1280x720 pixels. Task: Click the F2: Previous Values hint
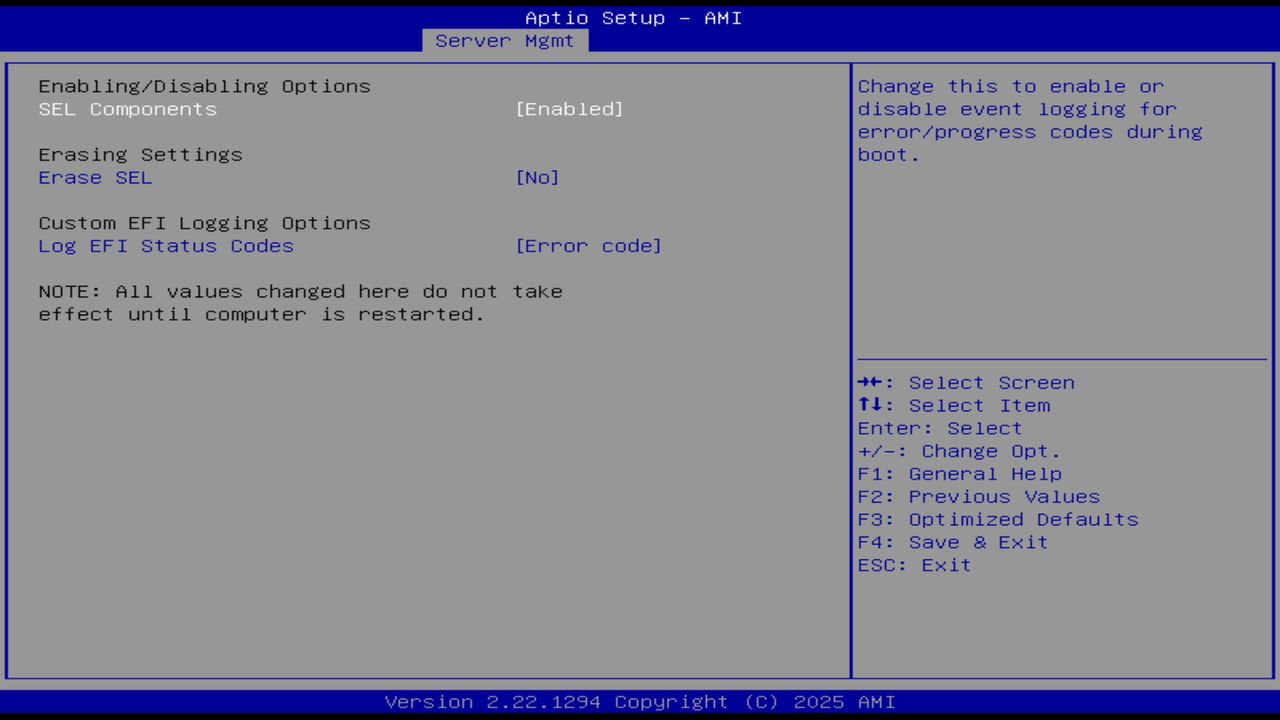pyautogui.click(x=978, y=496)
